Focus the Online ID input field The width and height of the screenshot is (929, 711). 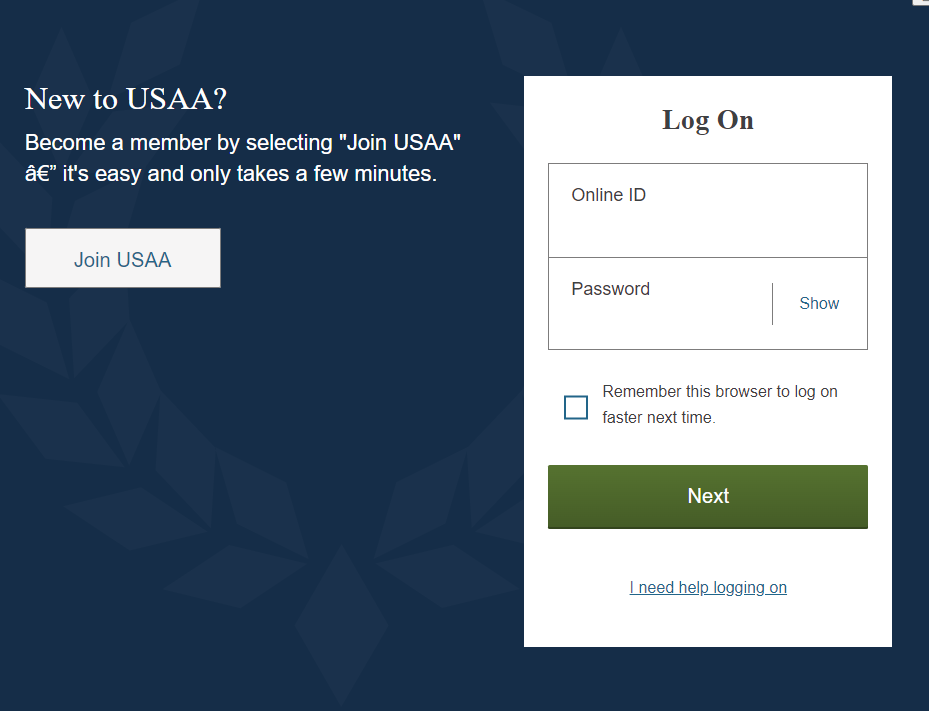point(707,225)
